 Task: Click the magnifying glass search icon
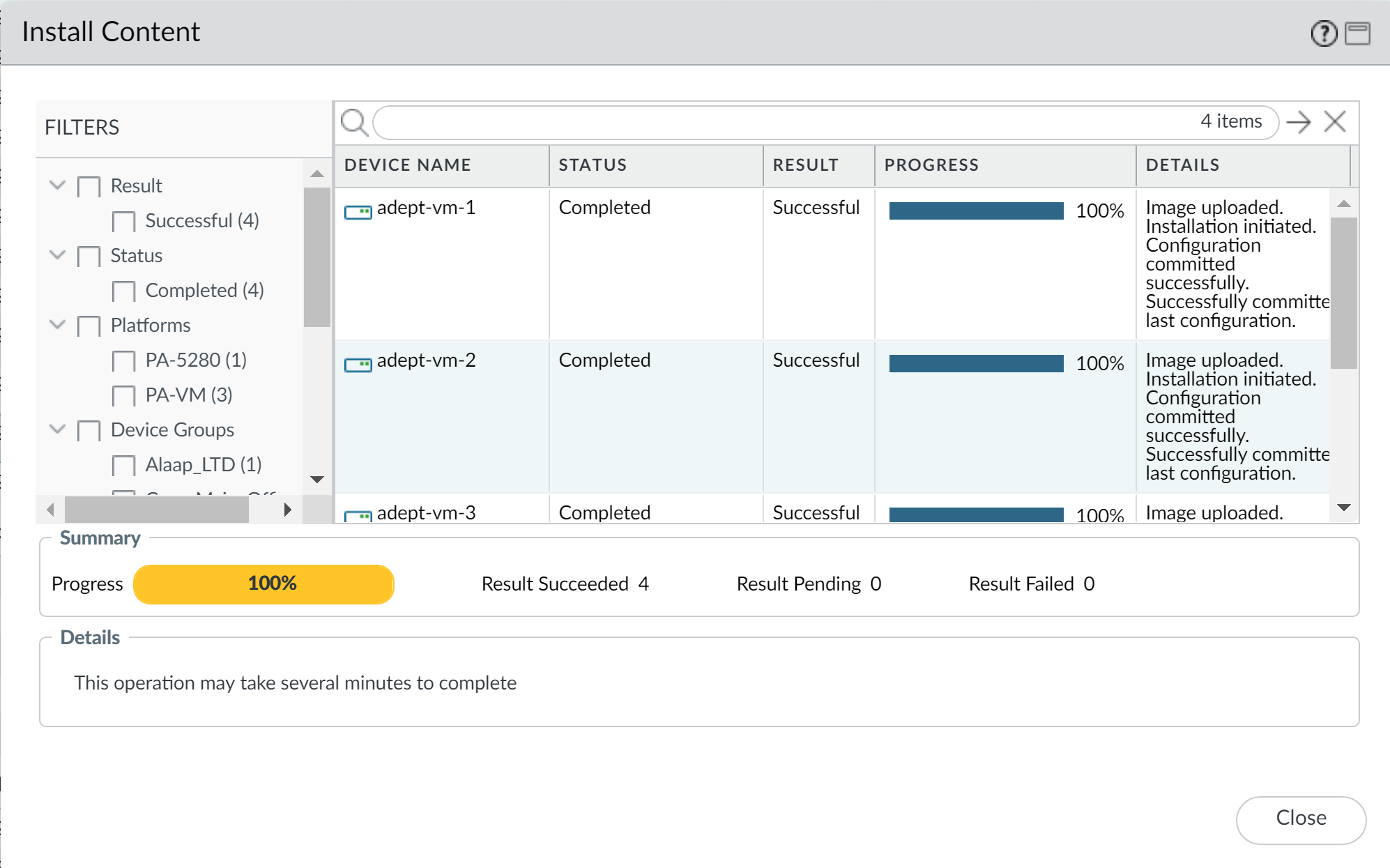pos(354,123)
